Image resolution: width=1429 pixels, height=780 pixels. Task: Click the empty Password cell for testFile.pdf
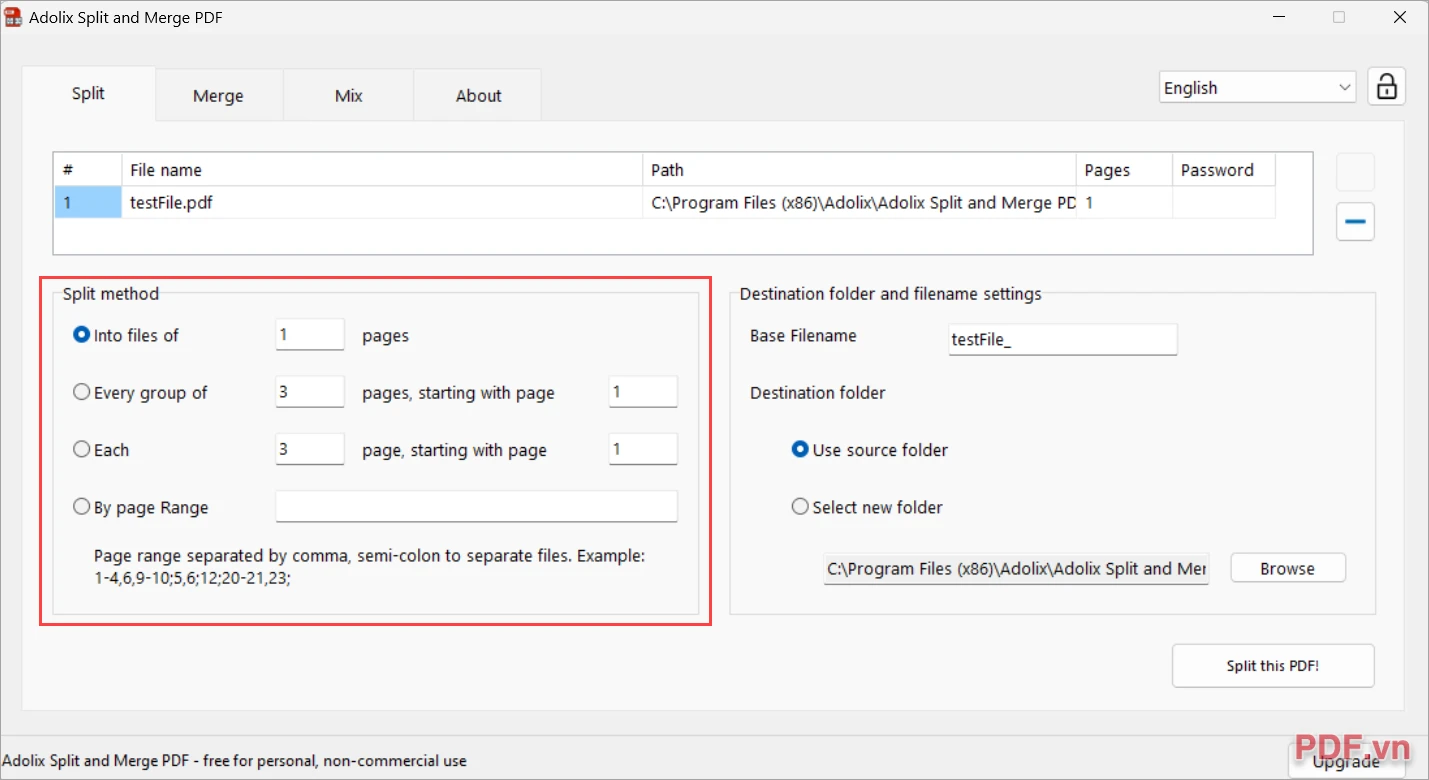point(1224,202)
